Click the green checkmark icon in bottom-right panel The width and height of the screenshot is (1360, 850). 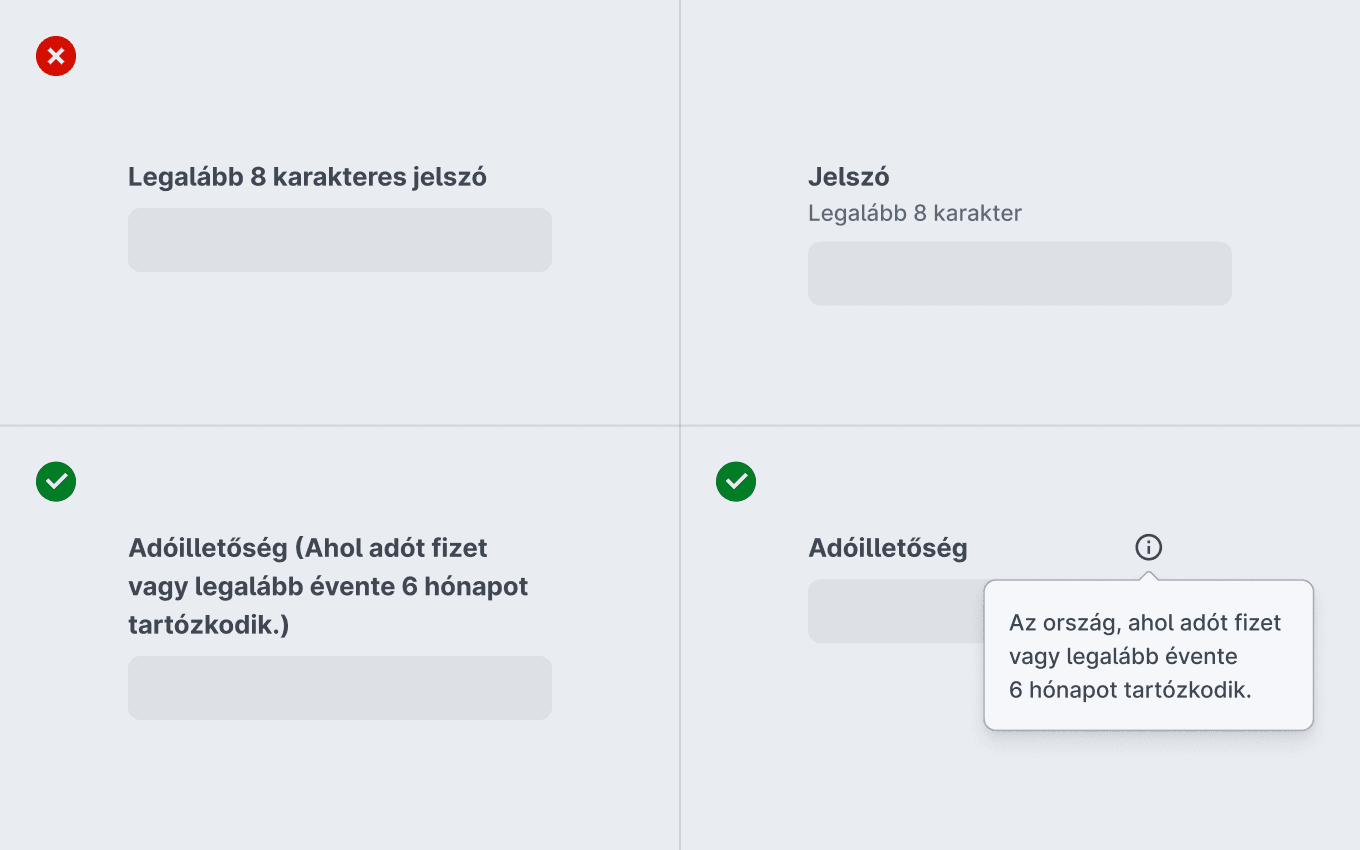point(736,481)
